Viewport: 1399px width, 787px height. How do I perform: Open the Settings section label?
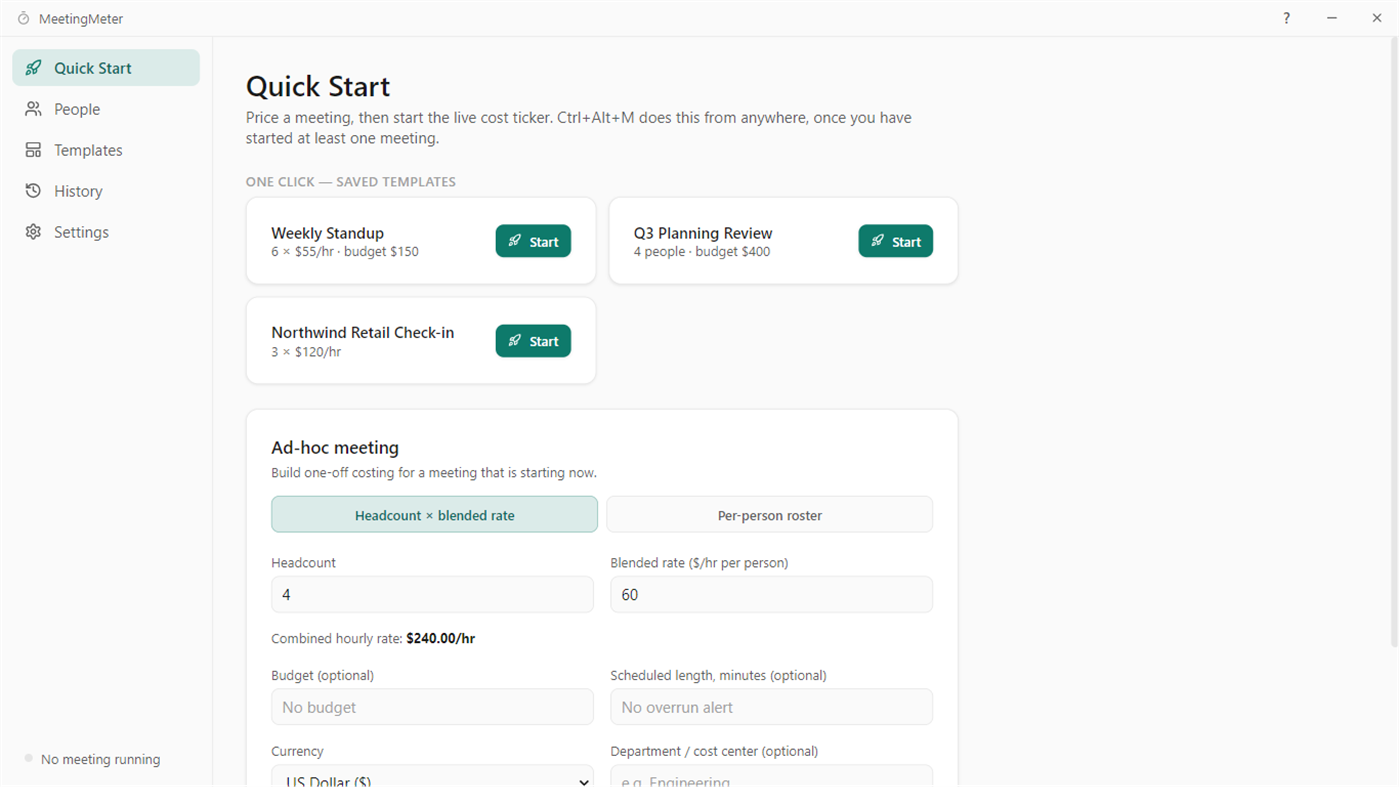81,232
